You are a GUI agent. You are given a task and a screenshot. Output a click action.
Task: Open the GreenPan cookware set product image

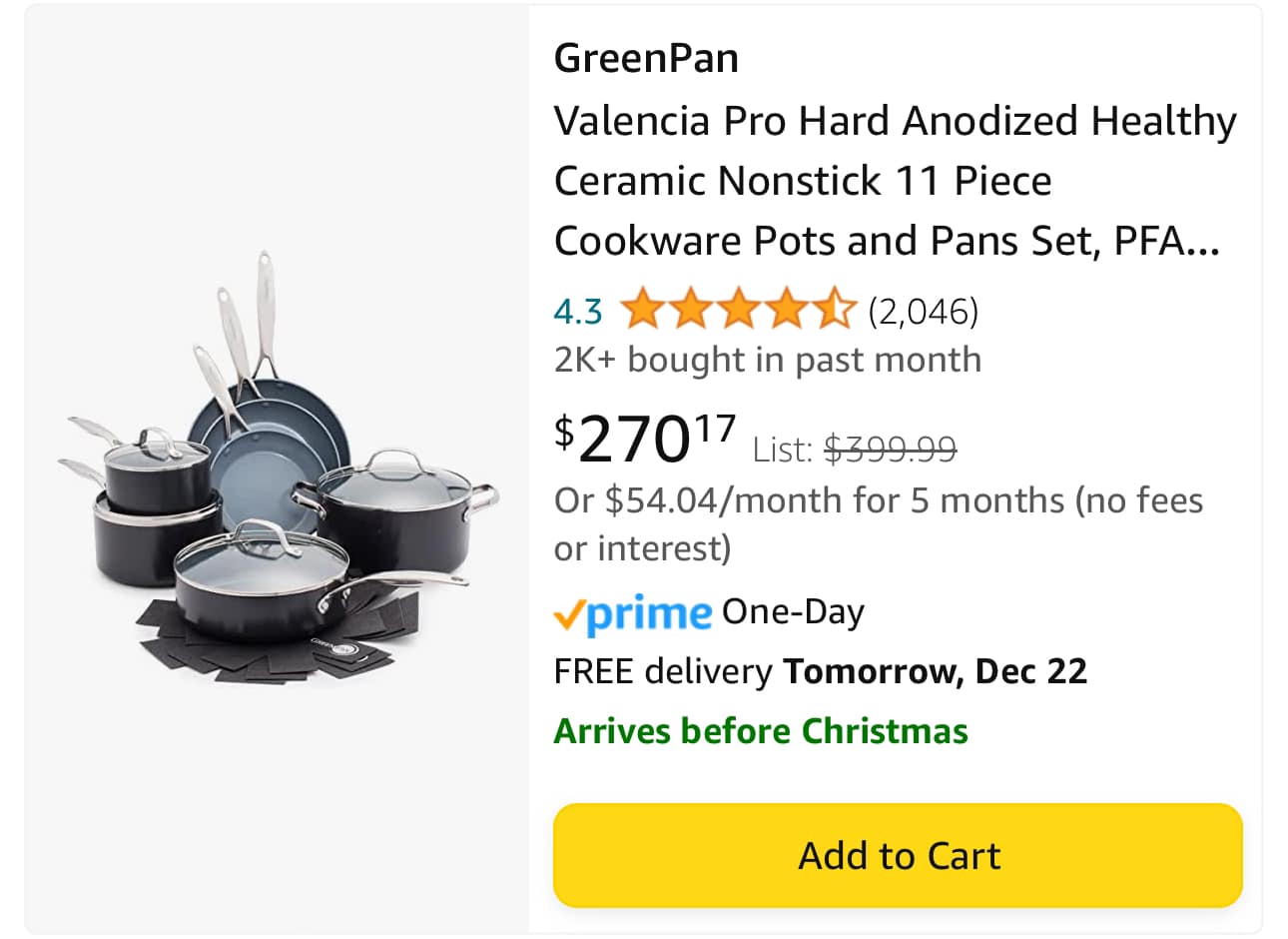(x=277, y=469)
